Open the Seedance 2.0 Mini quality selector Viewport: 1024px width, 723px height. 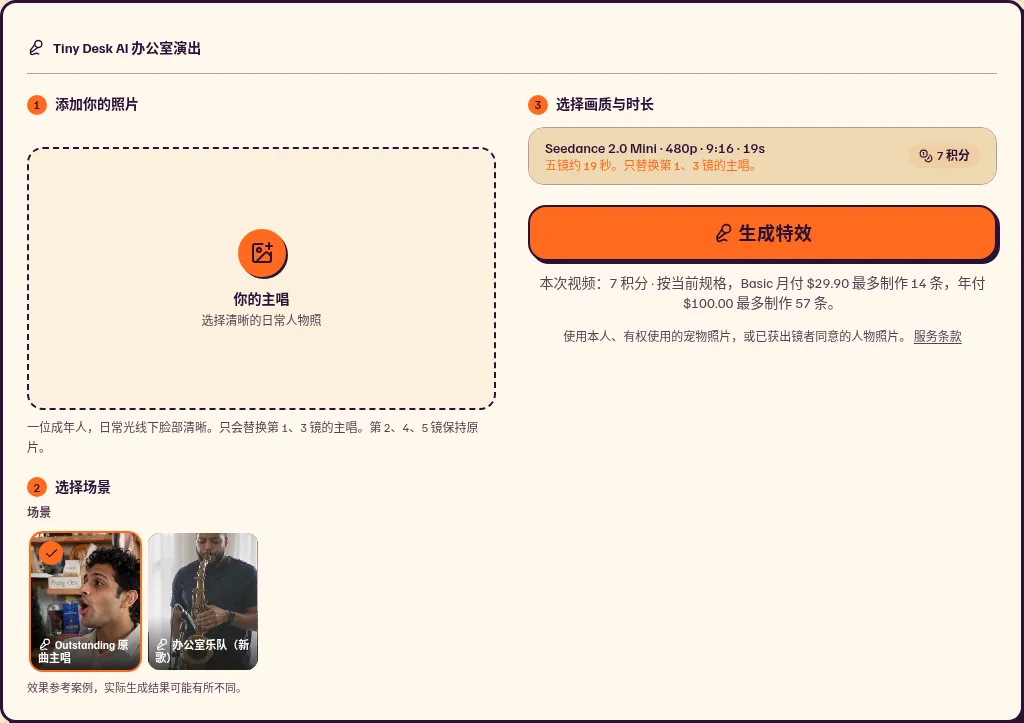pos(762,156)
